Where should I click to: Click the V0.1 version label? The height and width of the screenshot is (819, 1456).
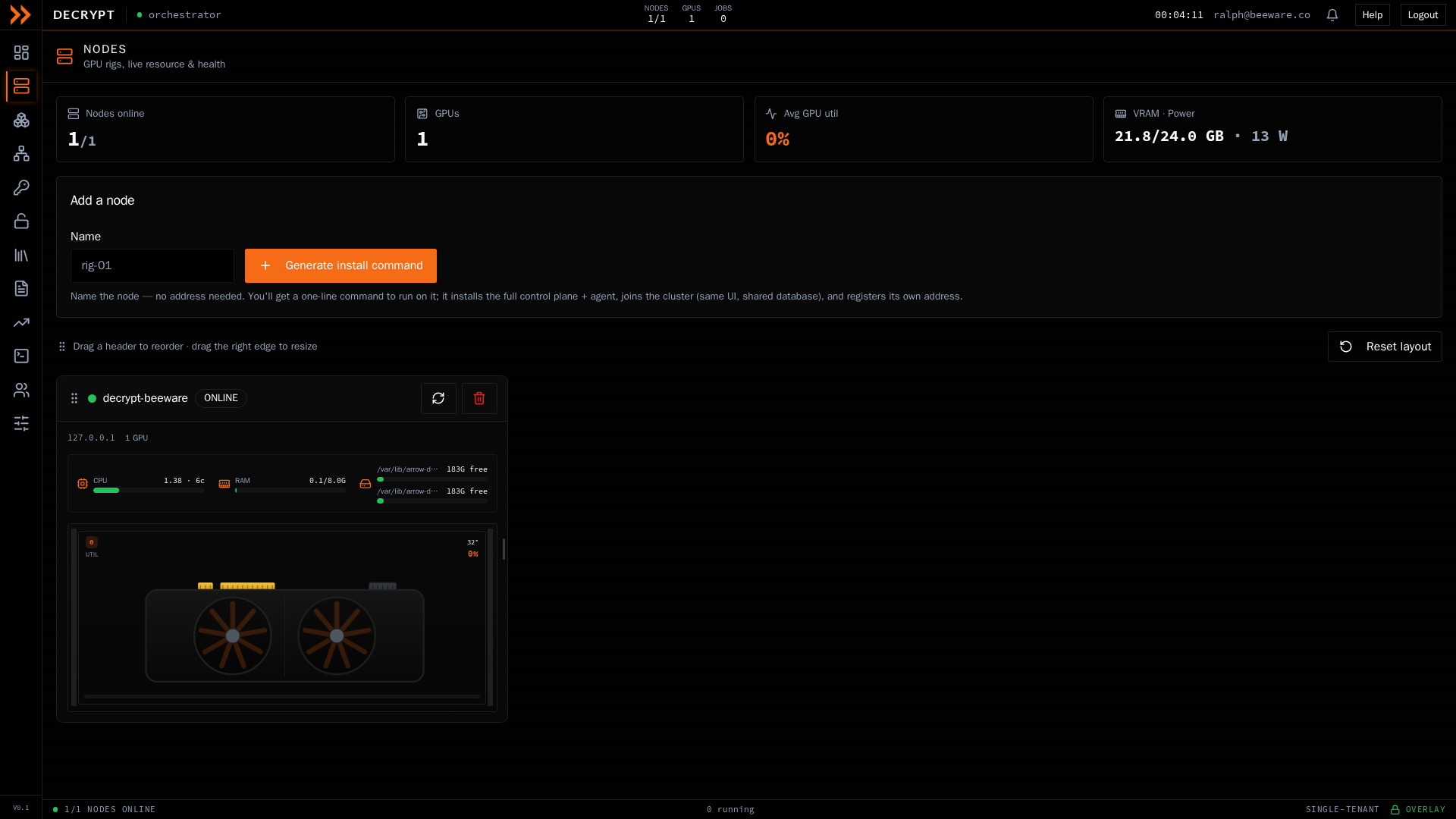pyautogui.click(x=21, y=808)
